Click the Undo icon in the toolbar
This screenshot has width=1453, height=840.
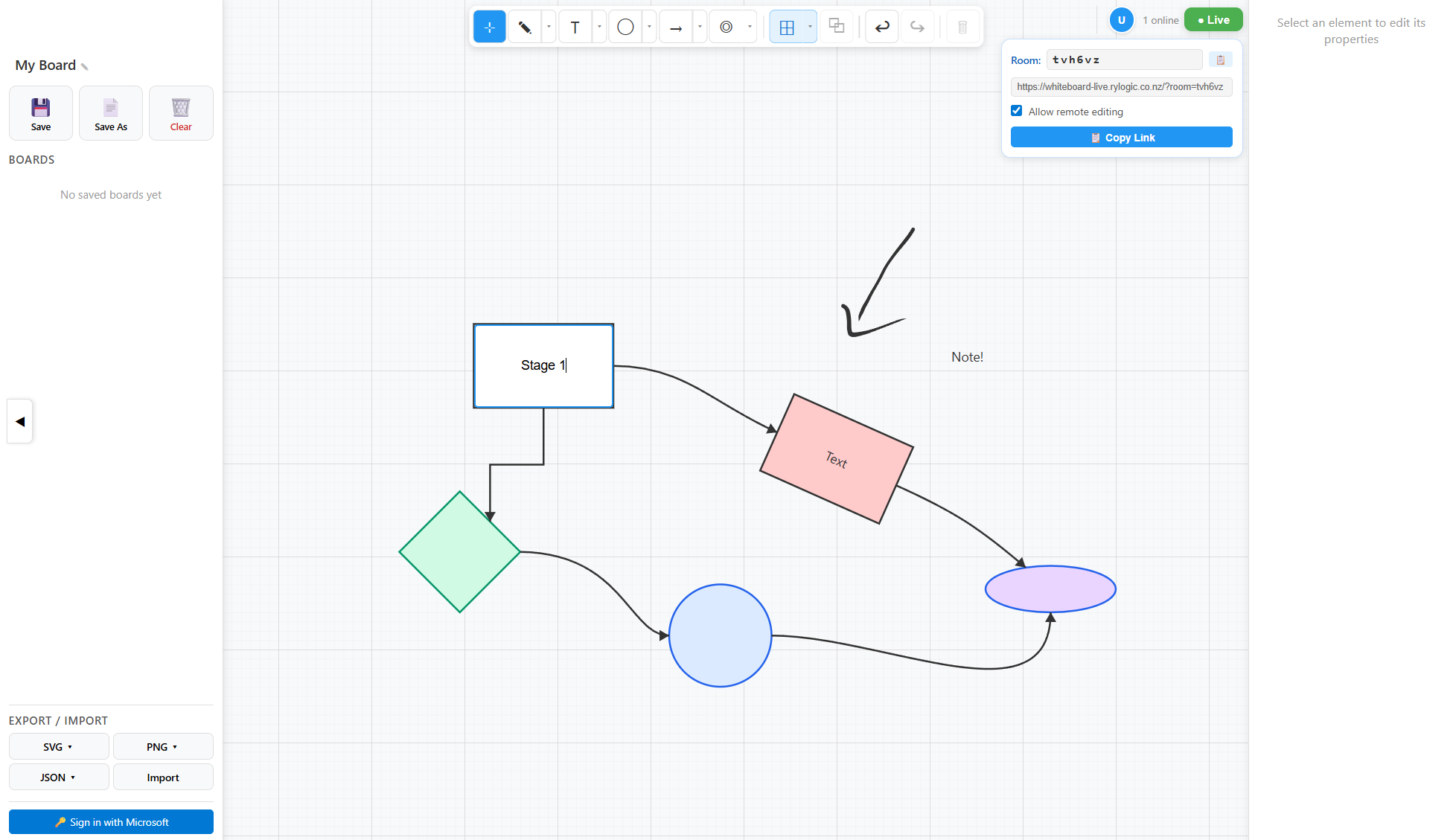[881, 26]
